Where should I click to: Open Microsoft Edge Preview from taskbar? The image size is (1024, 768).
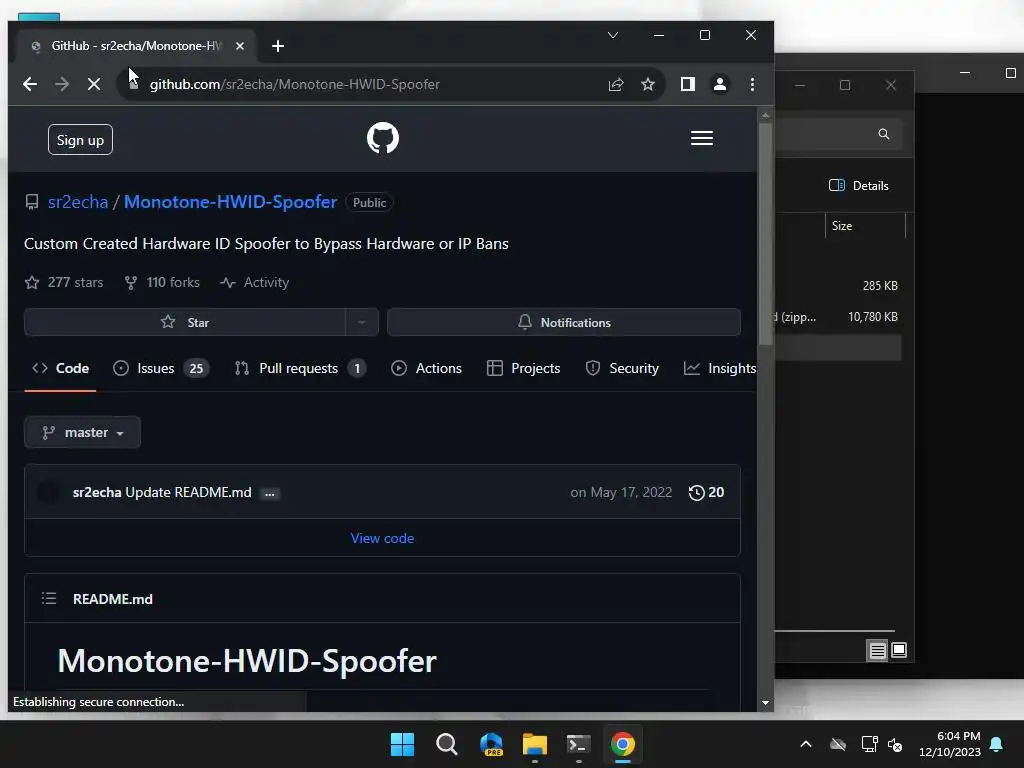(491, 744)
